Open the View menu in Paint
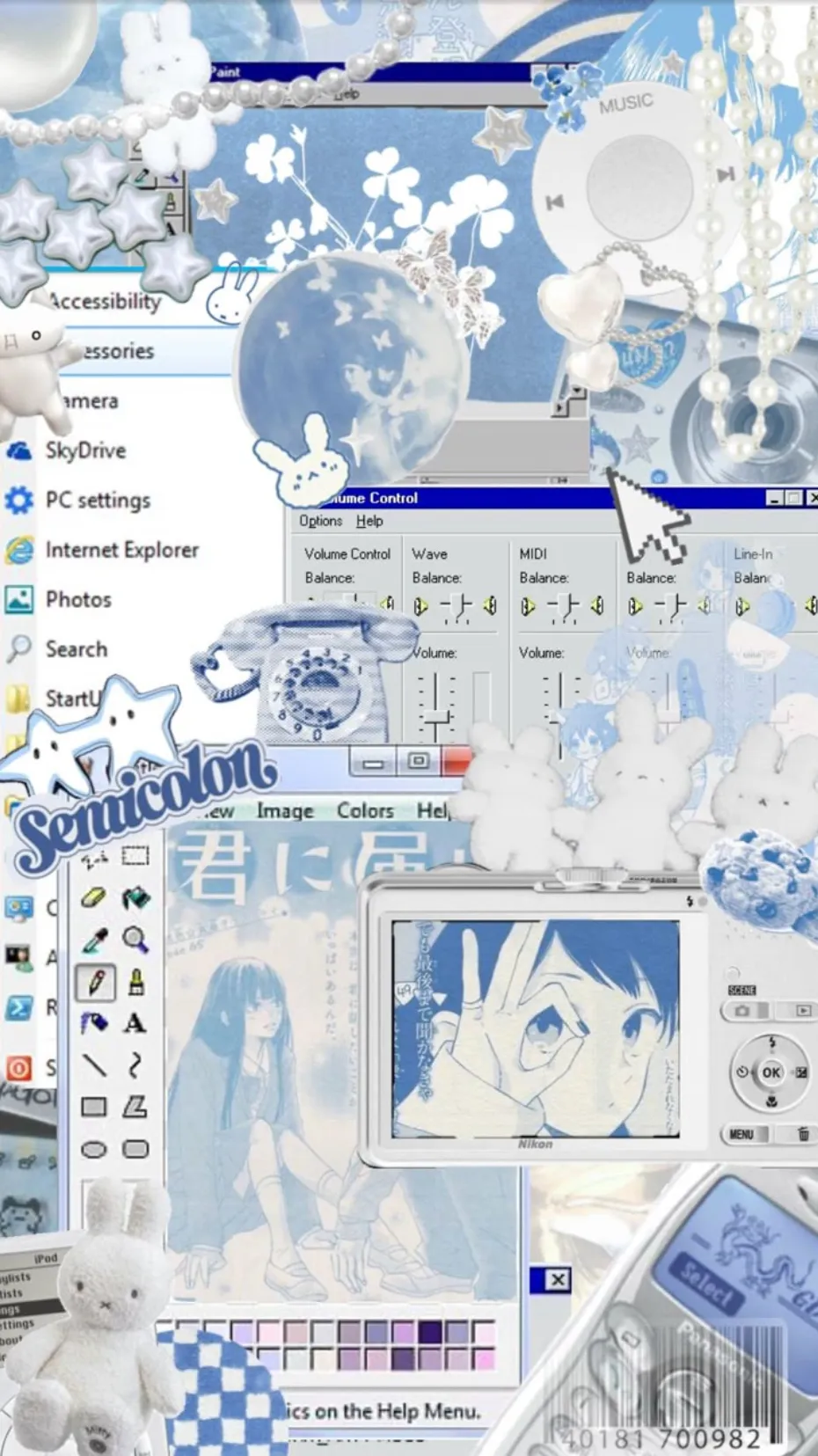 (x=217, y=810)
